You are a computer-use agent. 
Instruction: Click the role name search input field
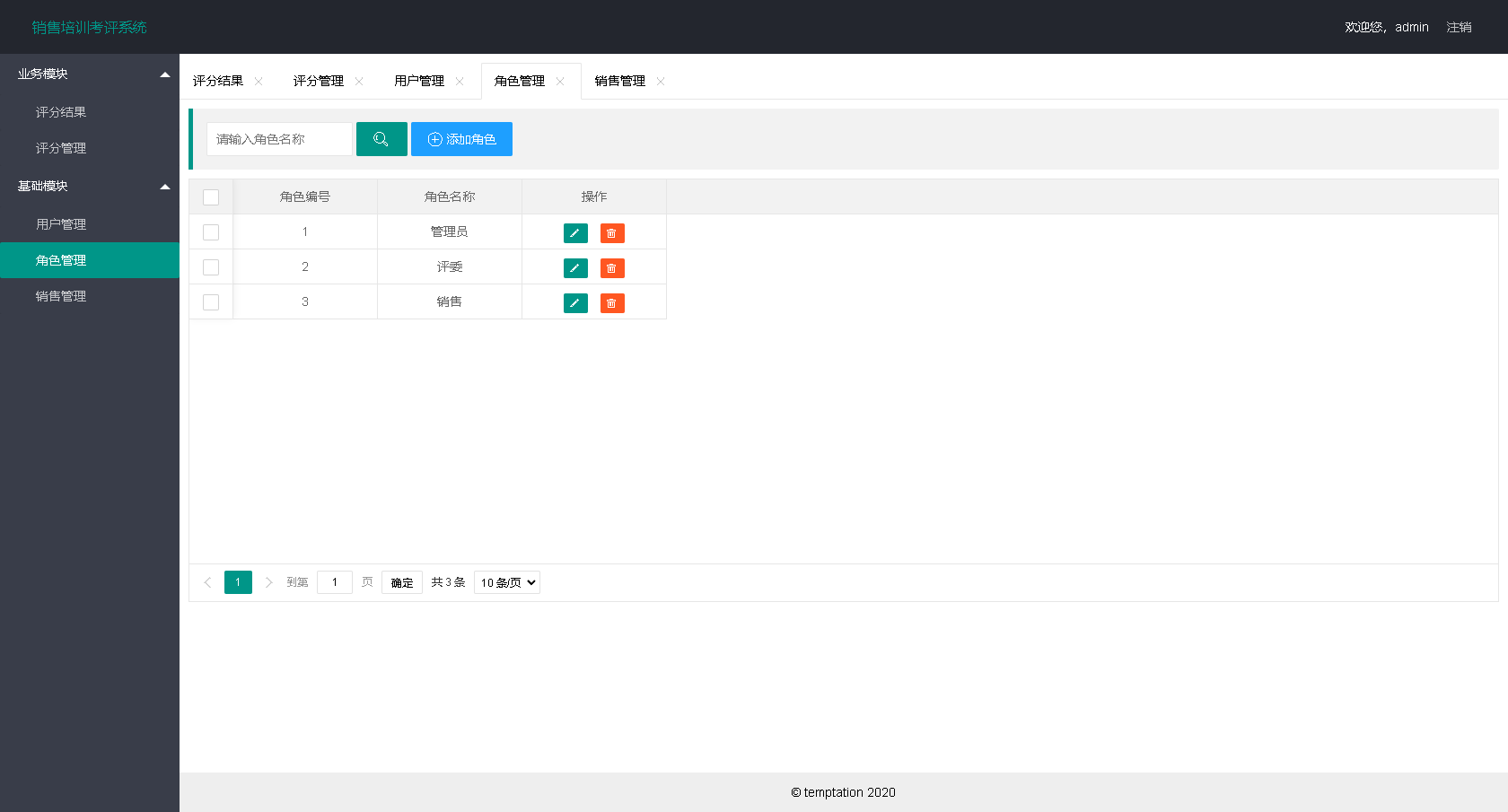278,139
